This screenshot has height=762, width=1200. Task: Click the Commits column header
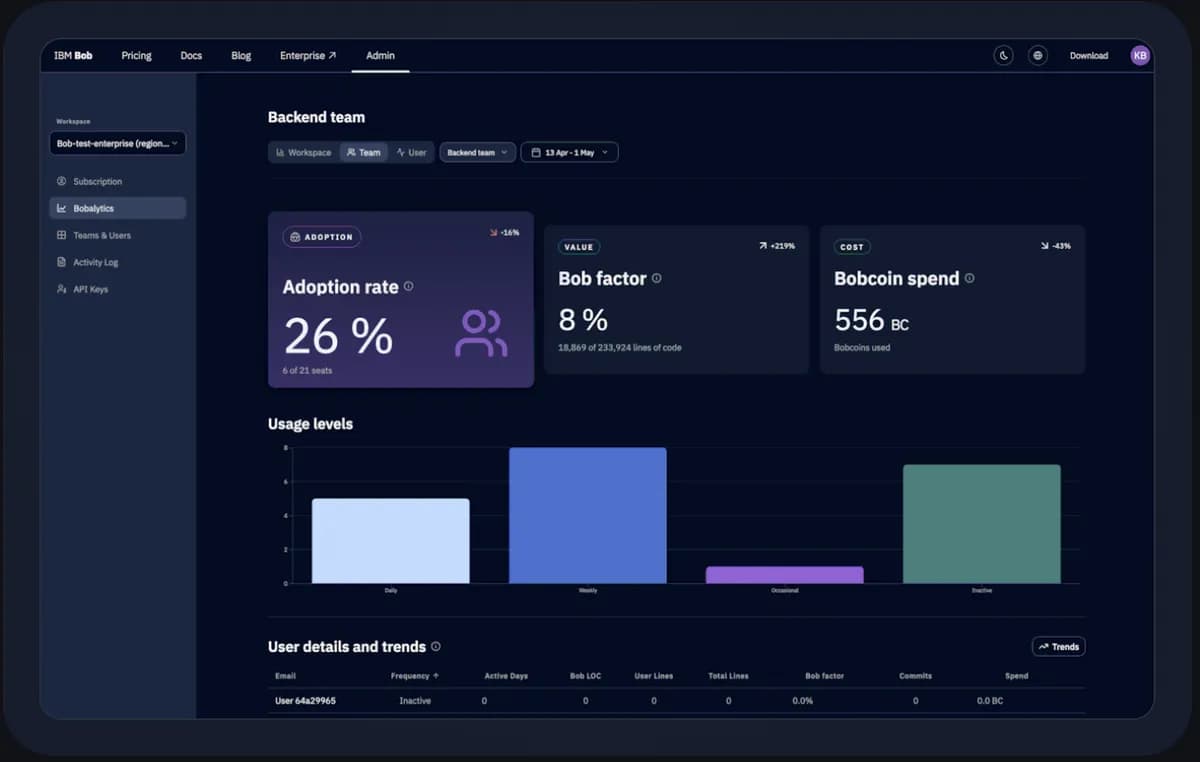coord(915,676)
